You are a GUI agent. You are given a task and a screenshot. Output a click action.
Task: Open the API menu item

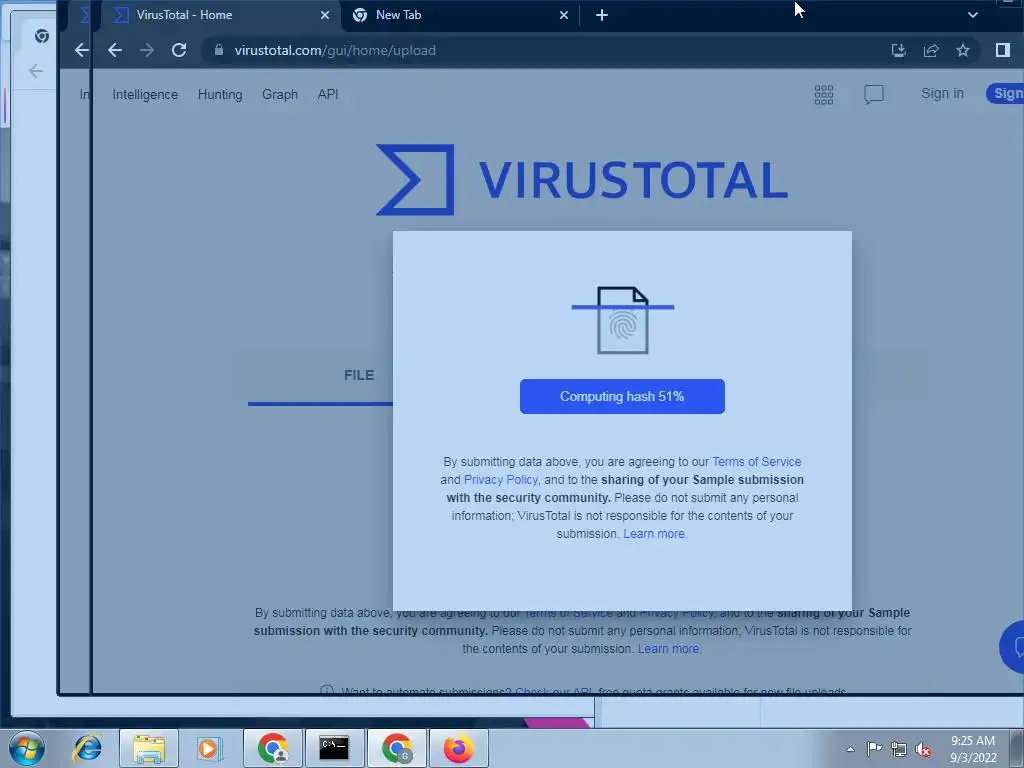pyautogui.click(x=328, y=95)
